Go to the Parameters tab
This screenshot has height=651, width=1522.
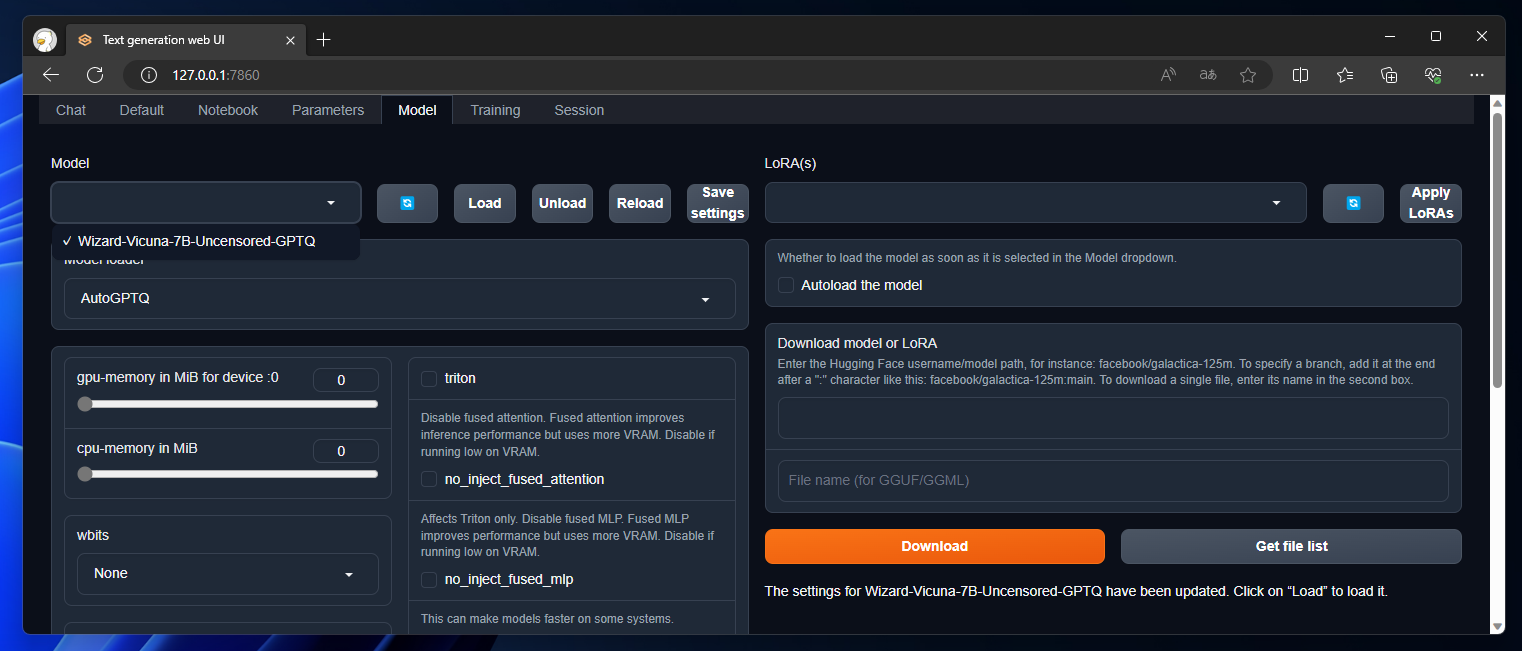328,110
